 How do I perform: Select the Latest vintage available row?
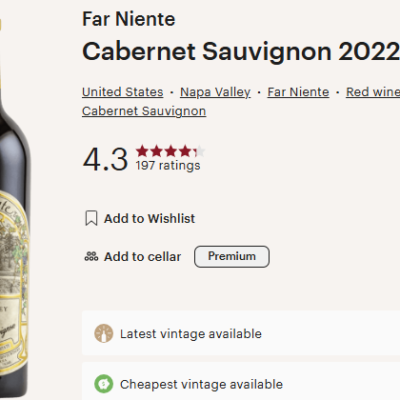click(241, 333)
